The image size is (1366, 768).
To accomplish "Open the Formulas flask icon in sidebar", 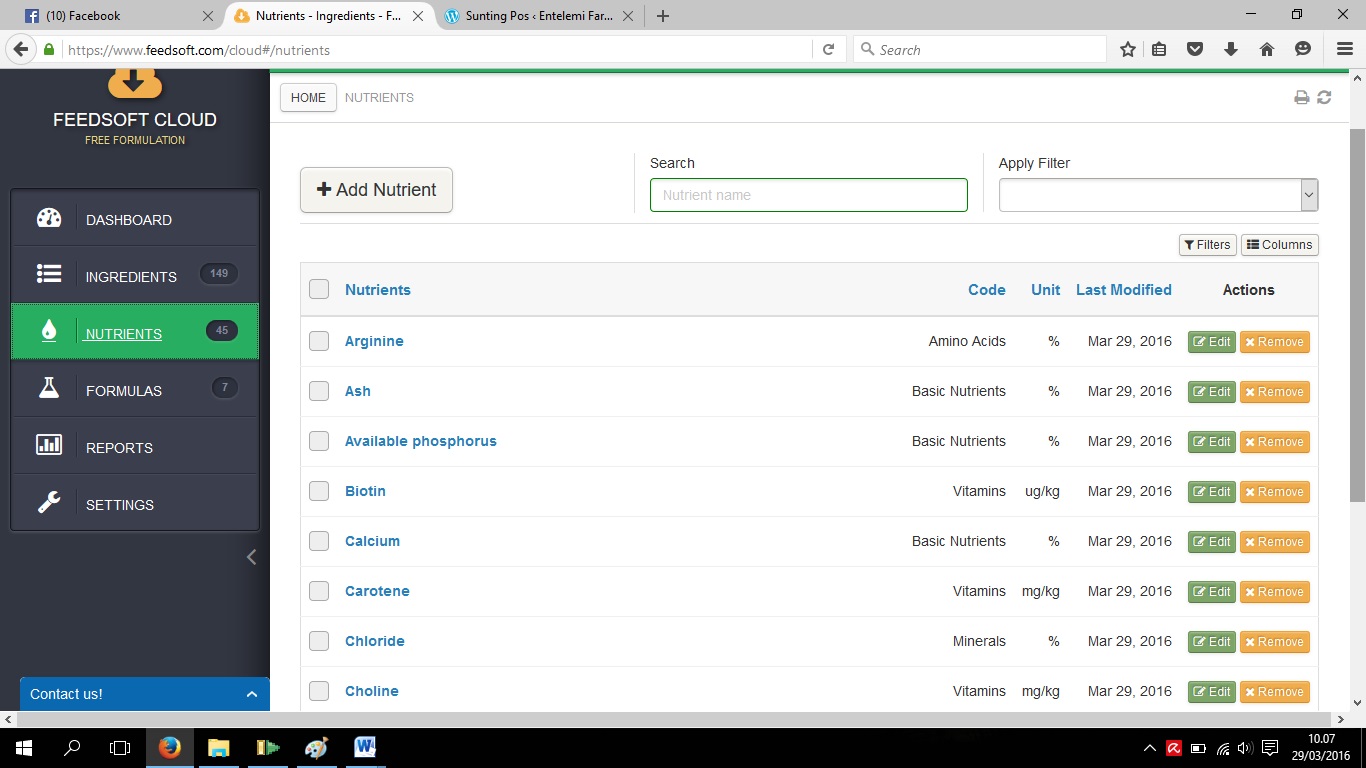I will point(49,389).
